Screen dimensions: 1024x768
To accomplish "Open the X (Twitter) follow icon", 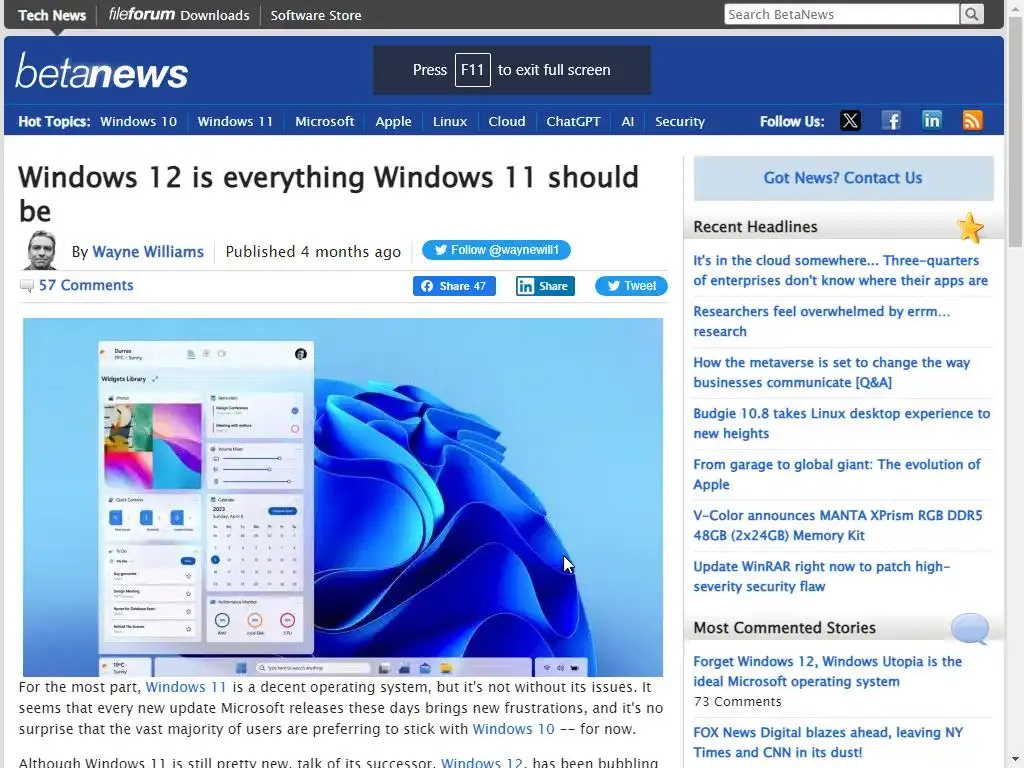I will coord(850,121).
